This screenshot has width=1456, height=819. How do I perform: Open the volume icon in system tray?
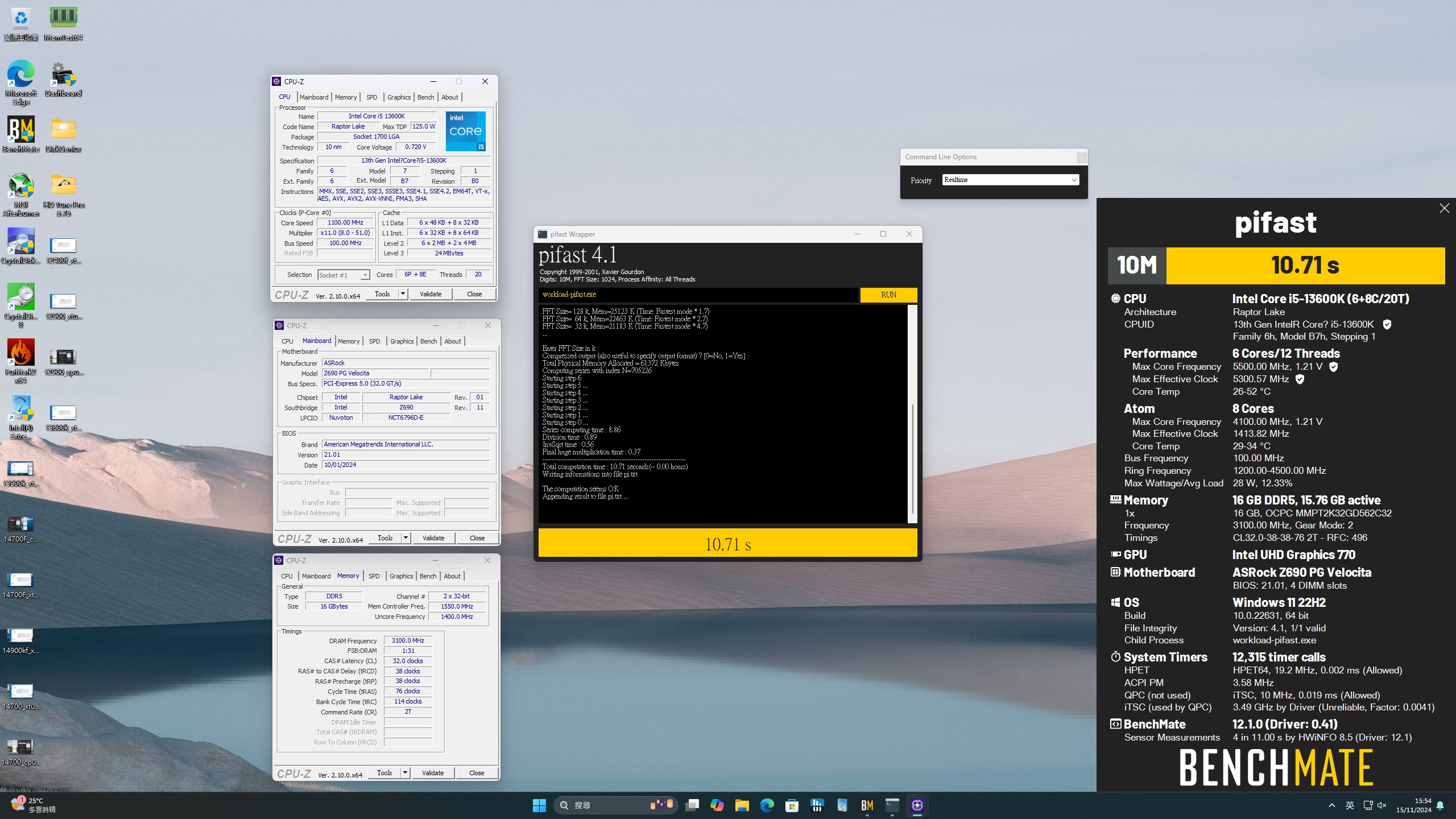pos(1383,805)
